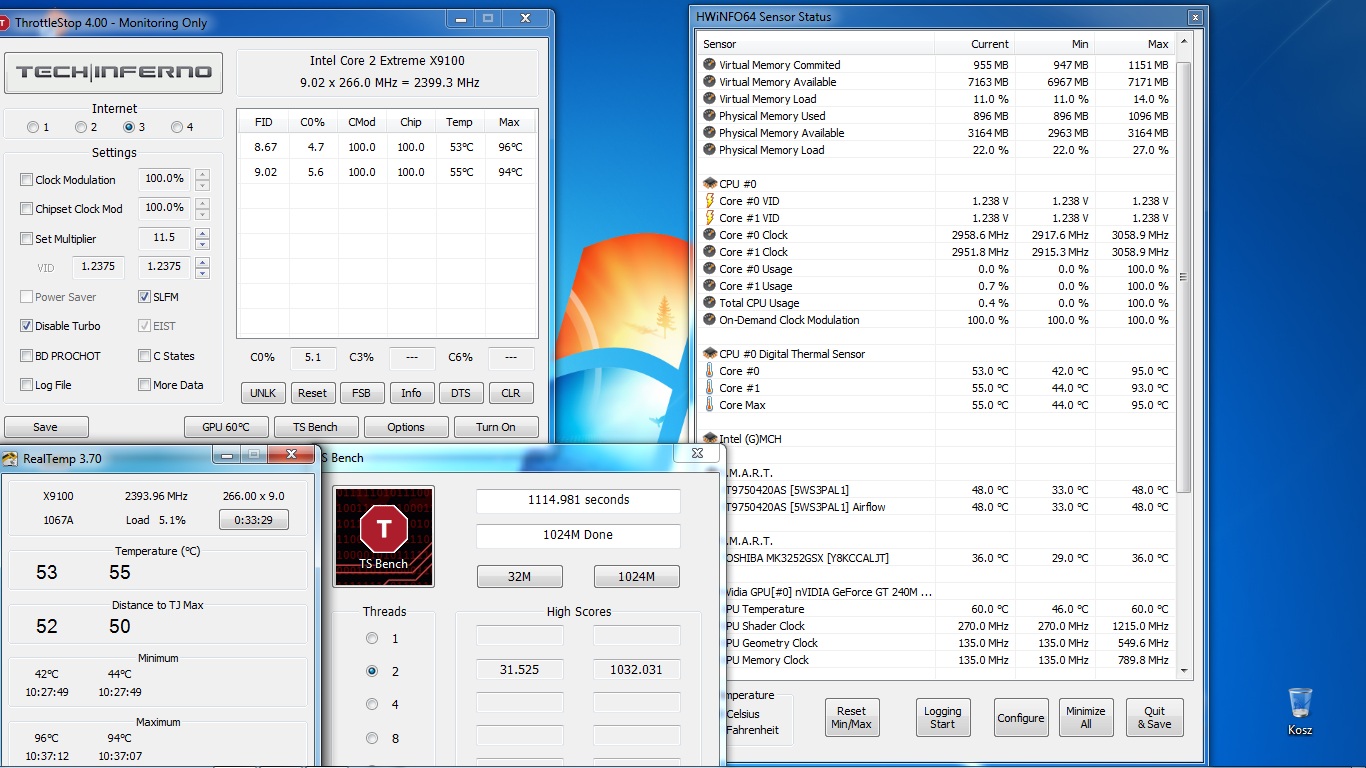Select 4 threads in TS Bench
Screen dimensions: 1366x768
click(x=372, y=704)
